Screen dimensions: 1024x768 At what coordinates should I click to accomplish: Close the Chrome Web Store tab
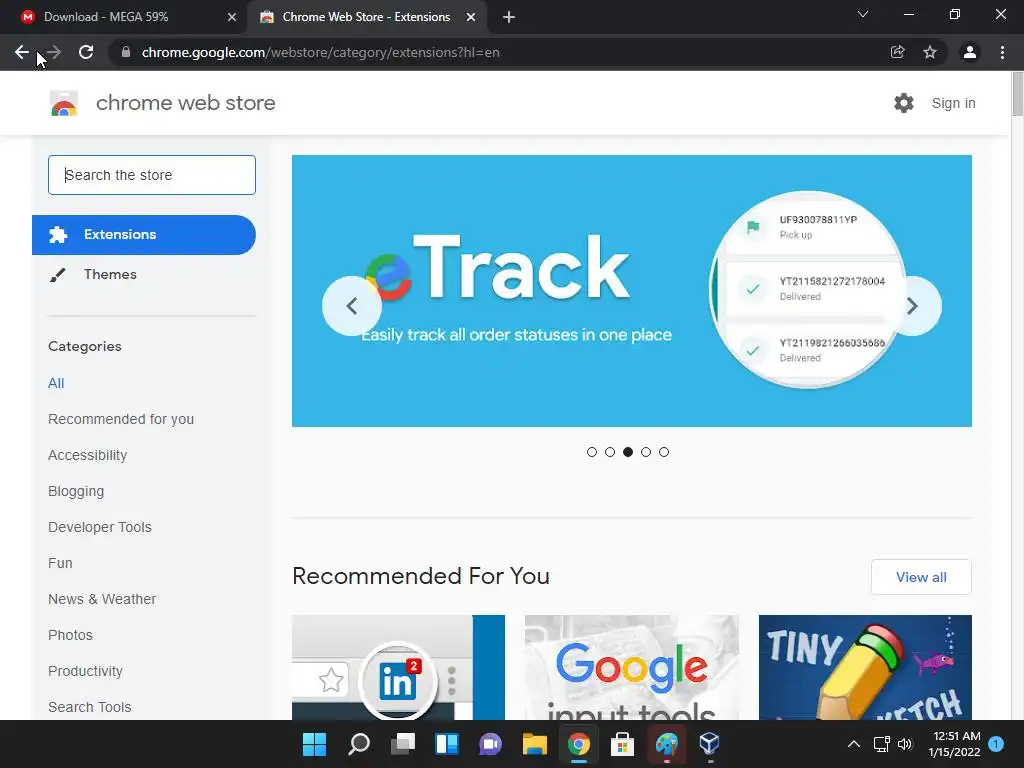[x=470, y=17]
